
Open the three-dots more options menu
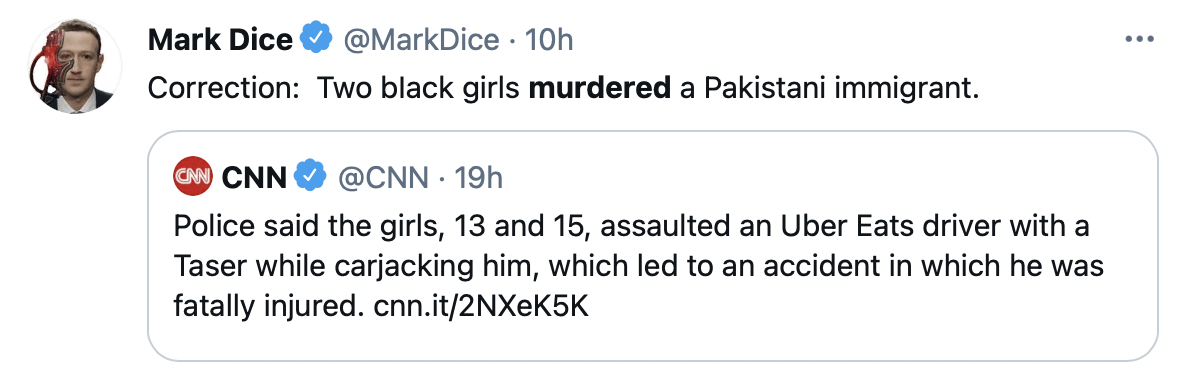[1139, 39]
